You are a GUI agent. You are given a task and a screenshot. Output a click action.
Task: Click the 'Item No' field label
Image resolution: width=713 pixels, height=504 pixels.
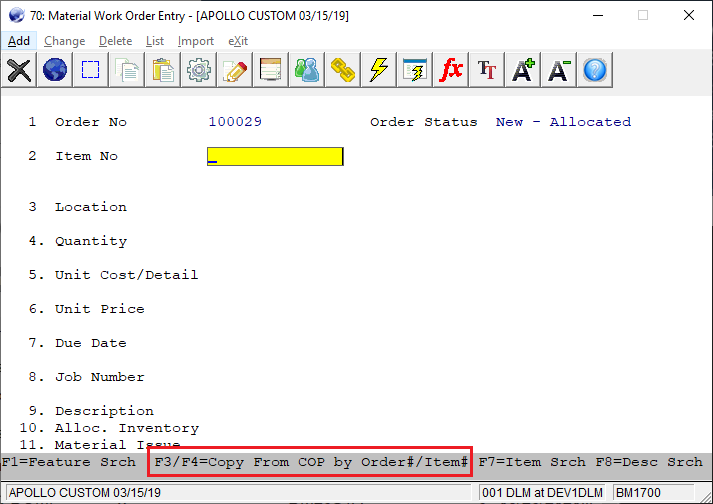coord(86,156)
